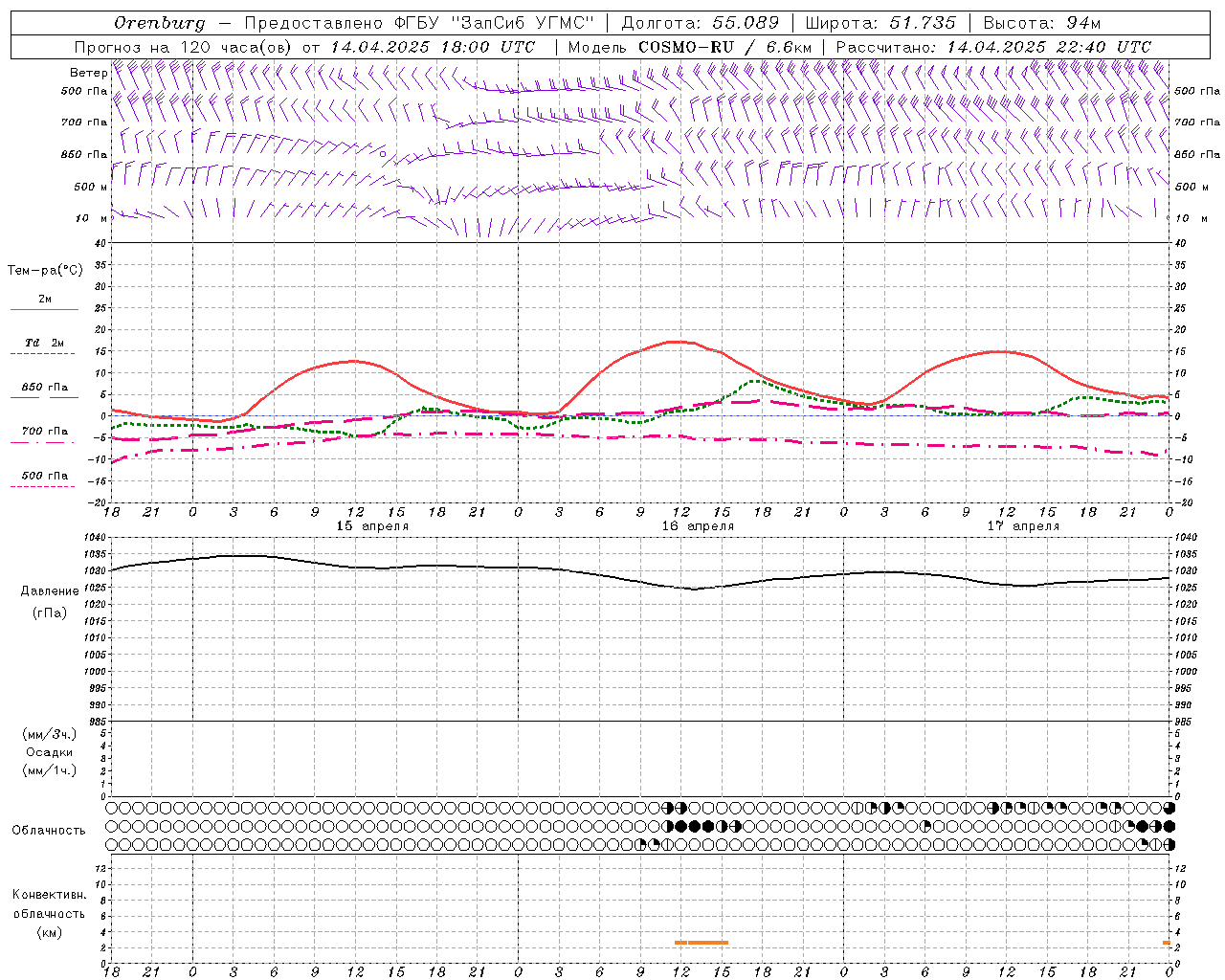
Task: Click the solid red line sample under '2м'
Action: 44,310
